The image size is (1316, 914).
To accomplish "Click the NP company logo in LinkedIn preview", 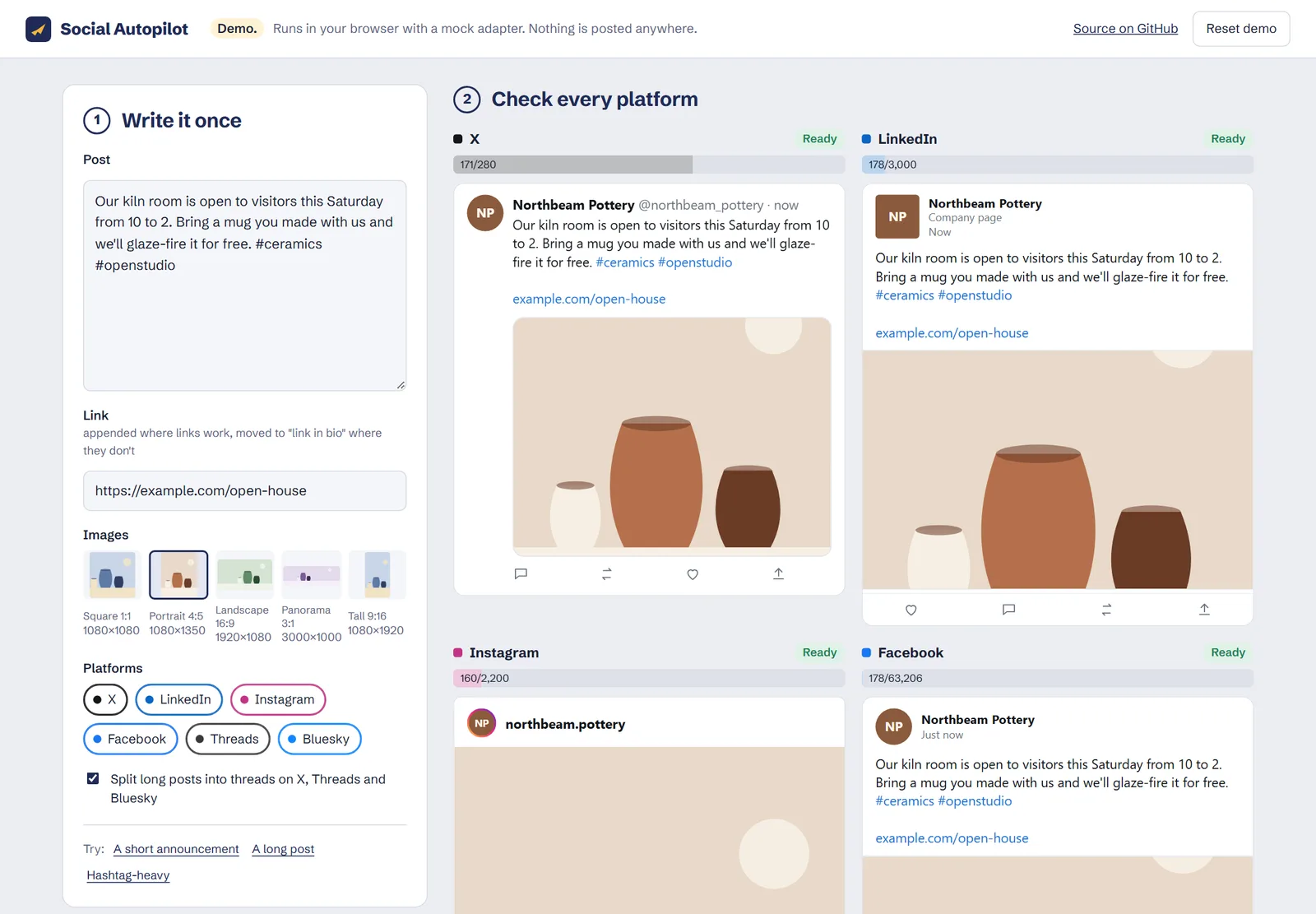I will click(x=897, y=216).
